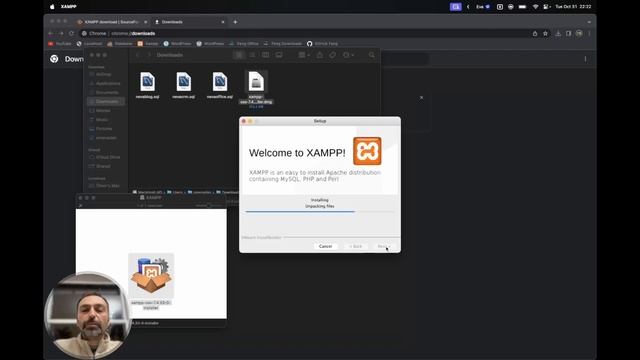
Task: Open the Finder action menu dropdown
Action: click(348, 55)
